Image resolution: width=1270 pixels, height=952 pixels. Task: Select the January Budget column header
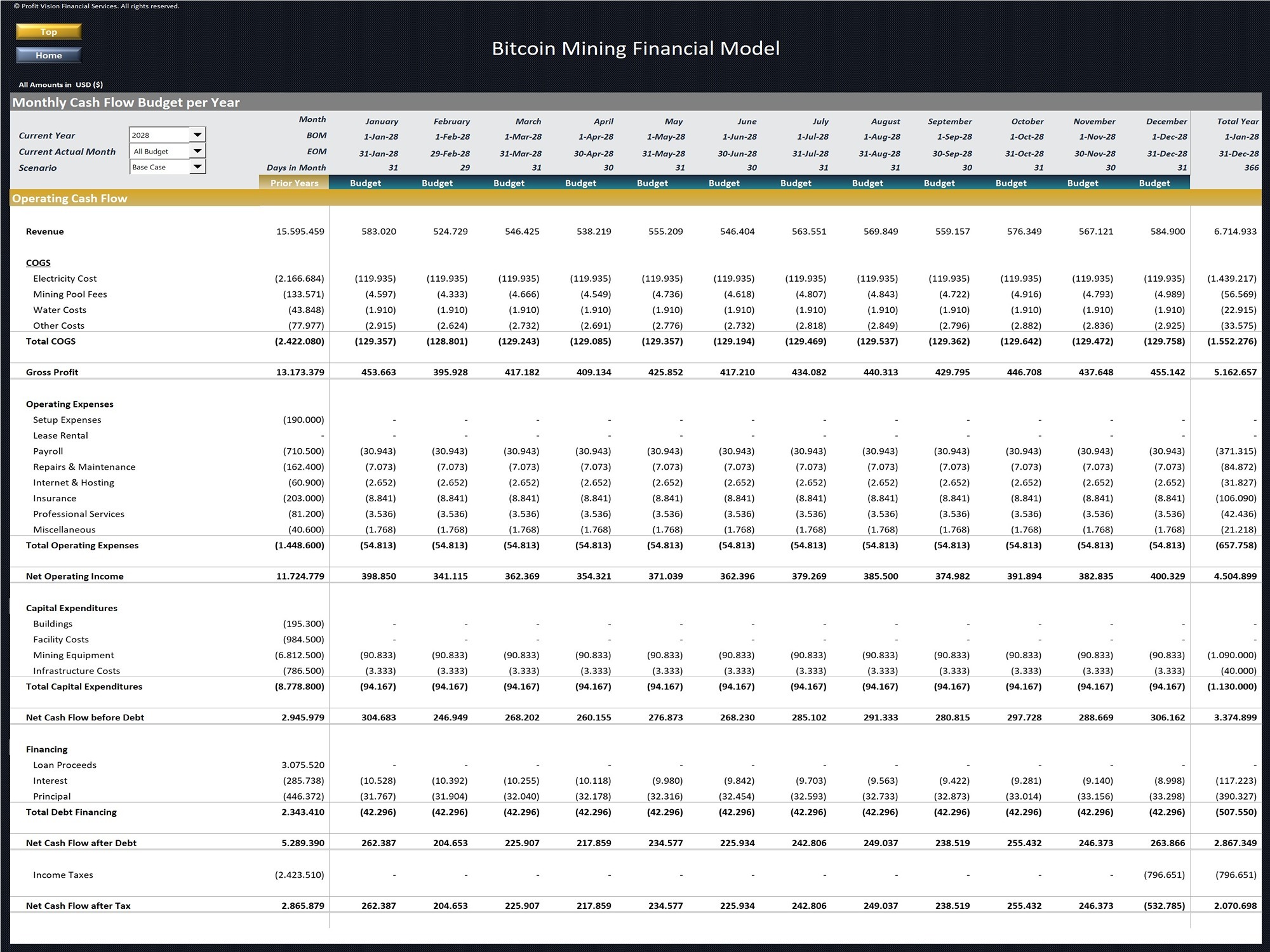[365, 183]
